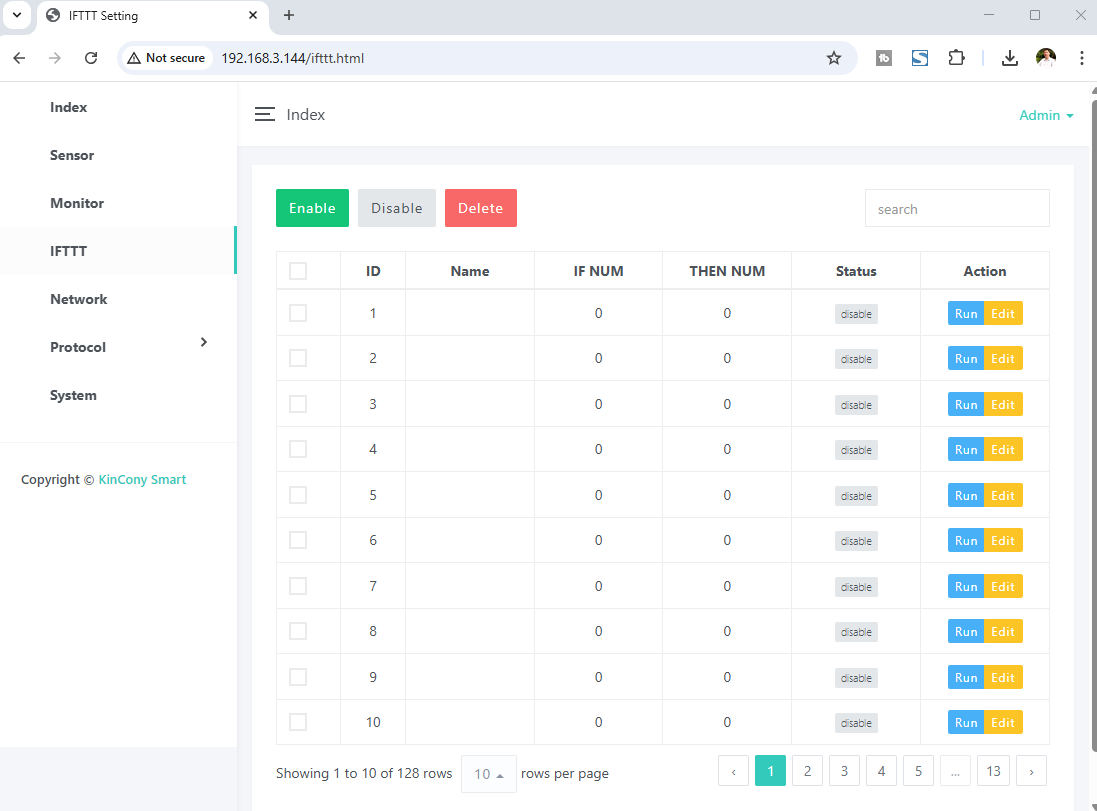The width and height of the screenshot is (1097, 811).
Task: Select the checkbox for row ID 3
Action: coord(298,404)
